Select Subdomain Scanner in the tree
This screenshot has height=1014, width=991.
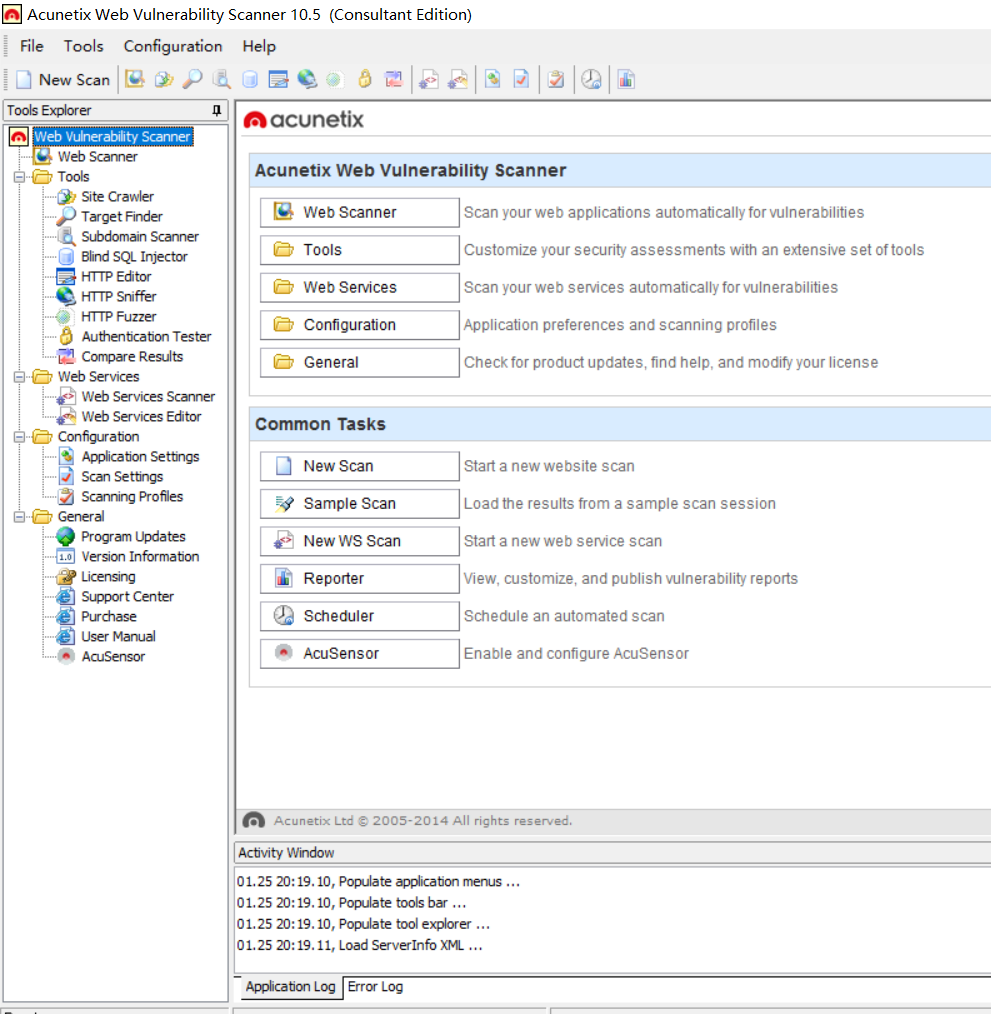point(140,237)
